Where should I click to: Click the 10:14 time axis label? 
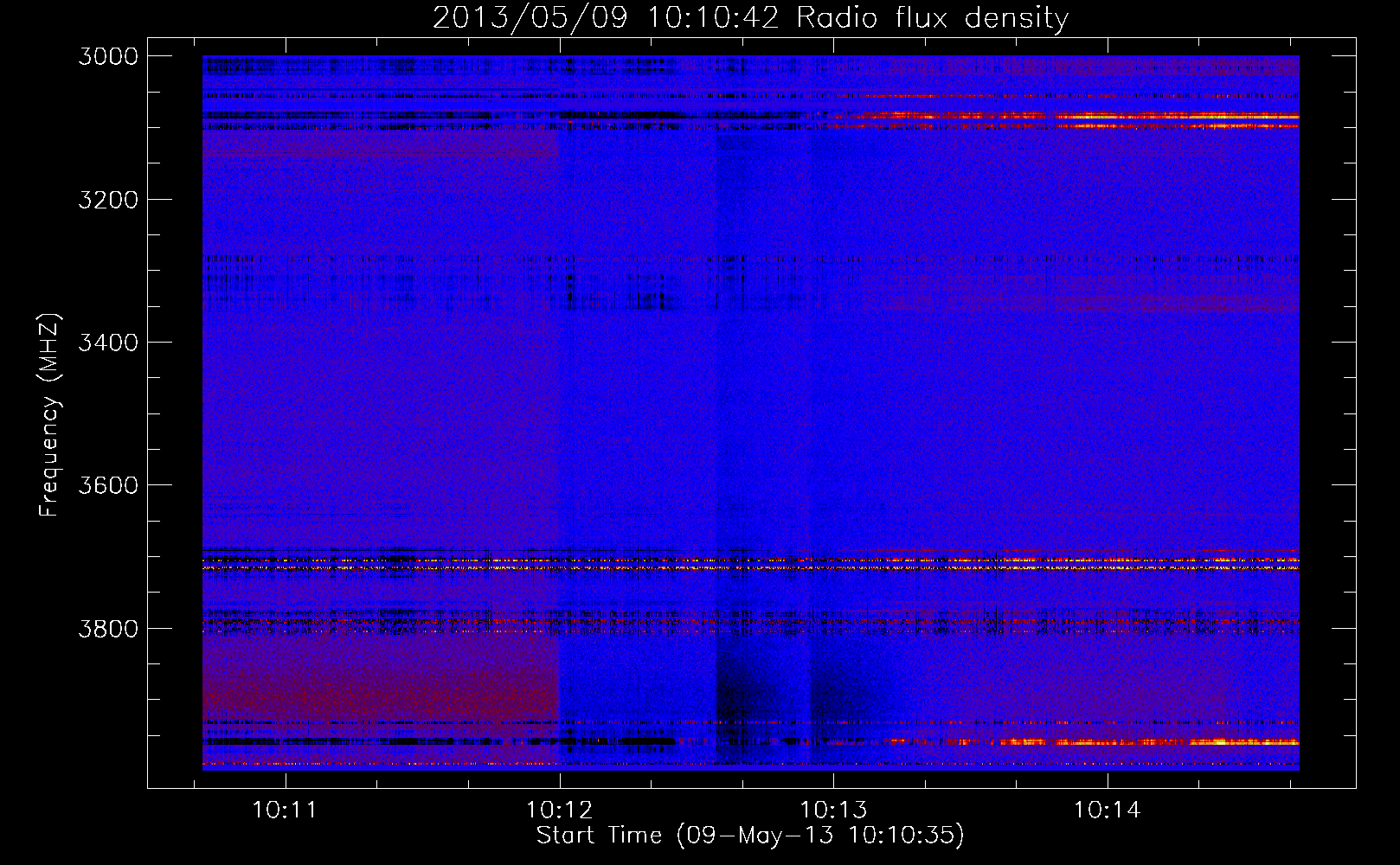click(1108, 811)
